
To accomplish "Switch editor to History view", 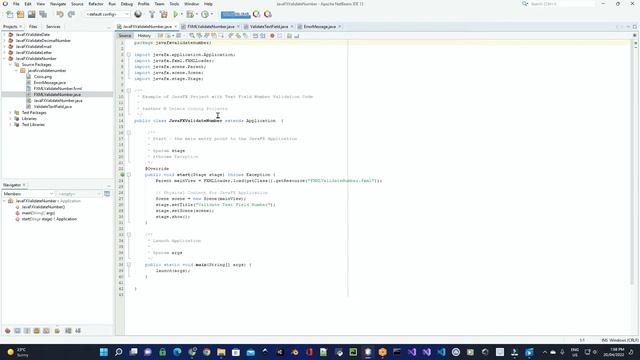I will click(144, 36).
